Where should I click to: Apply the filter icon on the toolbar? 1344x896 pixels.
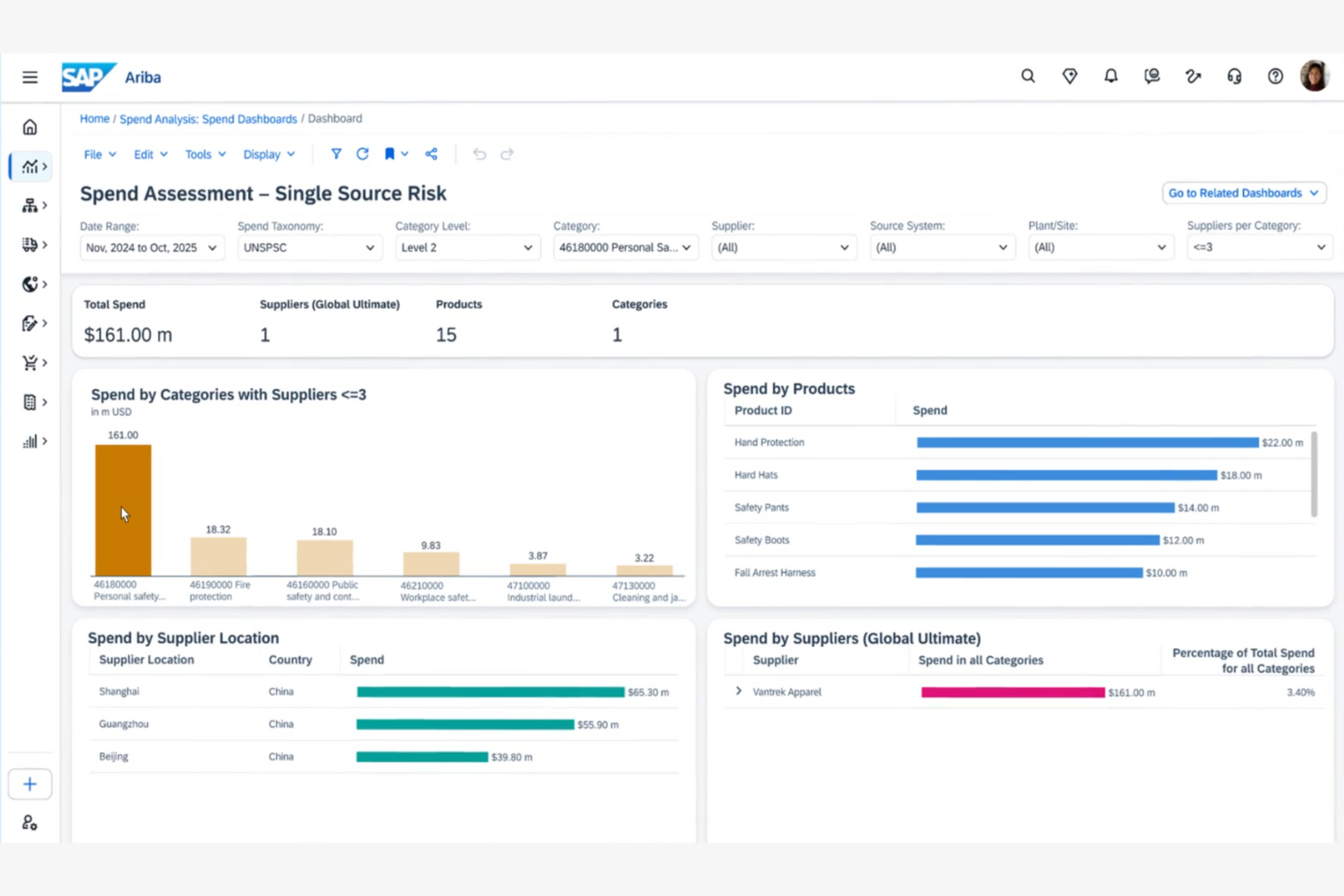(x=336, y=154)
